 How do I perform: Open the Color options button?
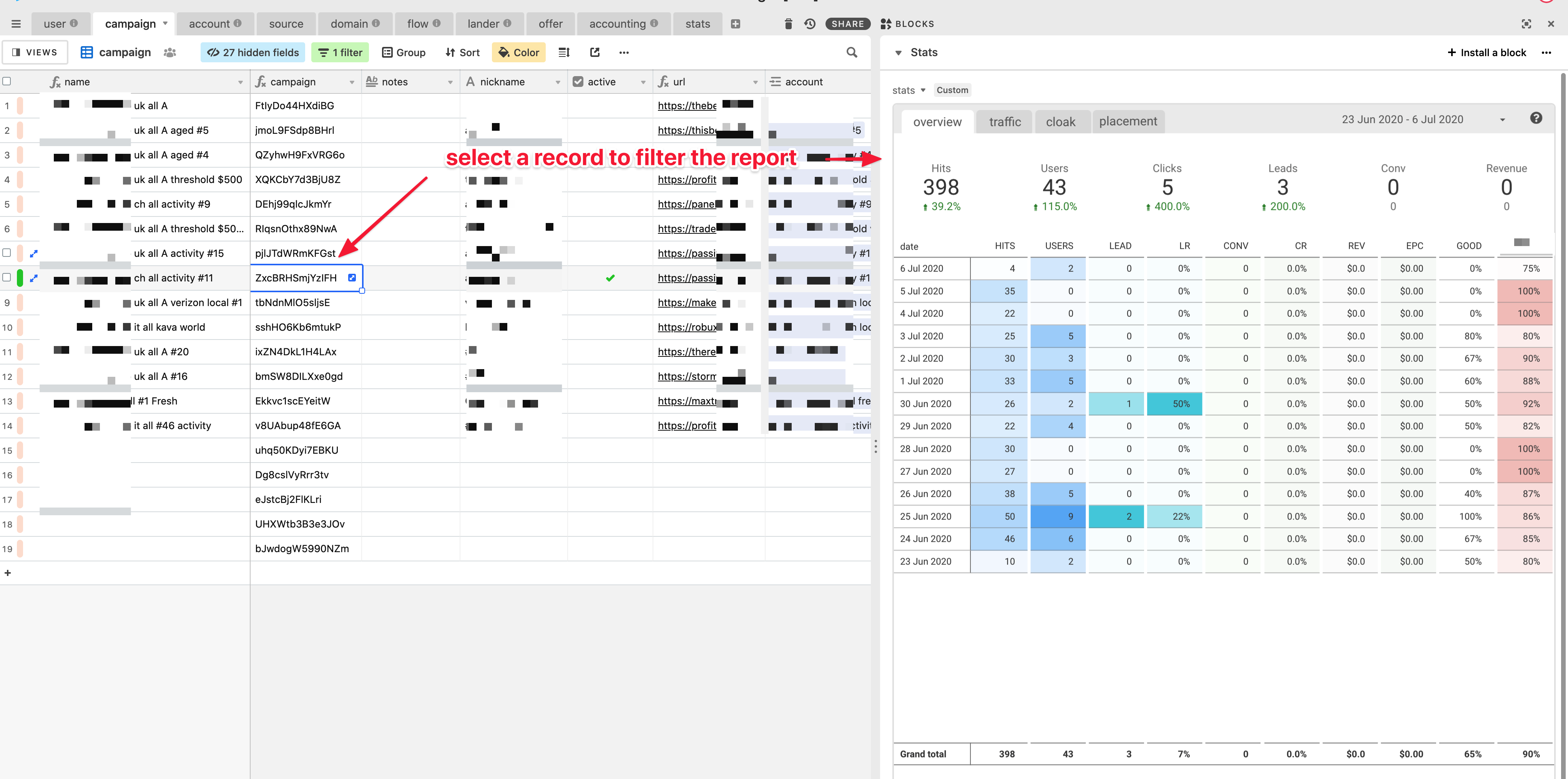pos(518,52)
